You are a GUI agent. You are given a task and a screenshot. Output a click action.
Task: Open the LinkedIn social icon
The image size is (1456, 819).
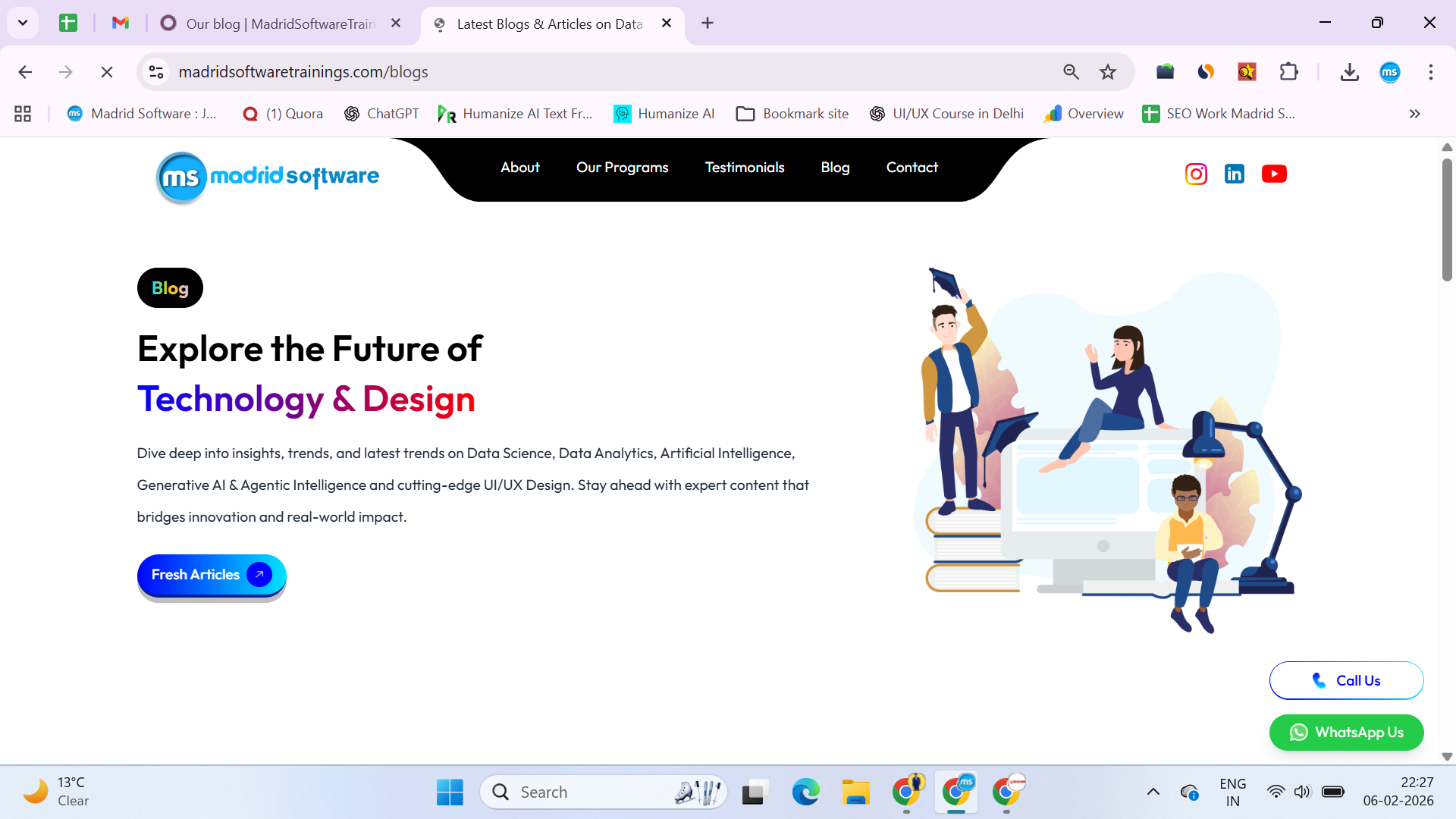[x=1235, y=174]
